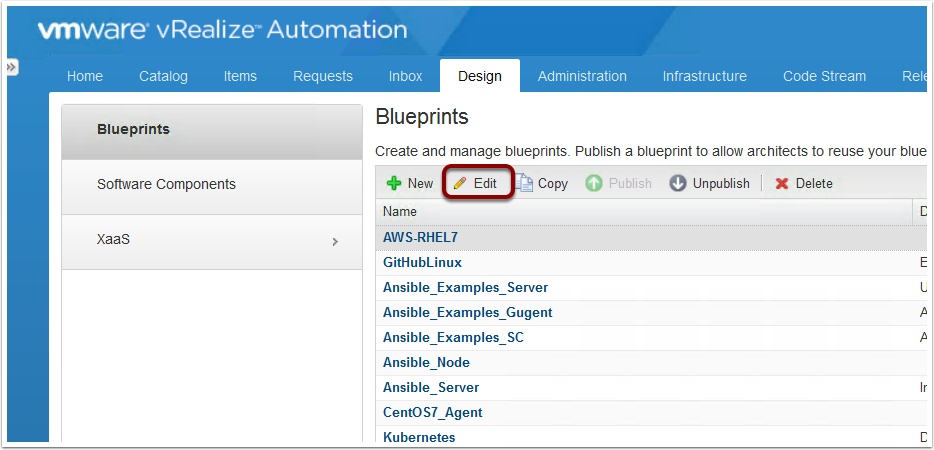Go to the Infrastructure tab
This screenshot has width=934, height=450.
704,76
